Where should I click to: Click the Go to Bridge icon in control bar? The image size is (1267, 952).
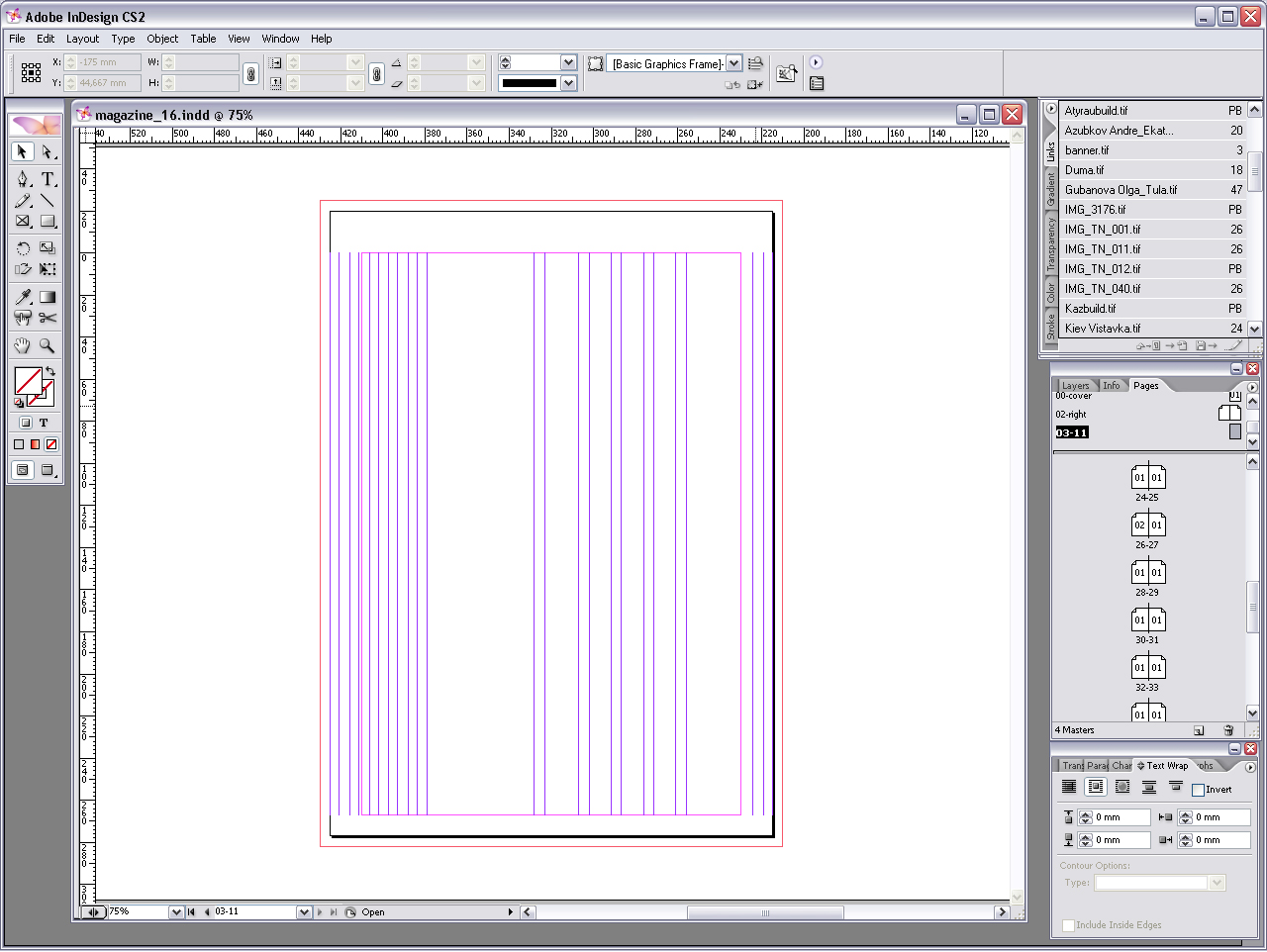pos(787,73)
